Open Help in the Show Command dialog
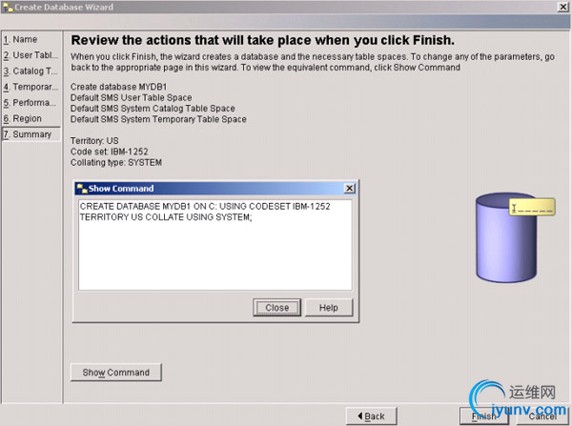 [x=329, y=307]
